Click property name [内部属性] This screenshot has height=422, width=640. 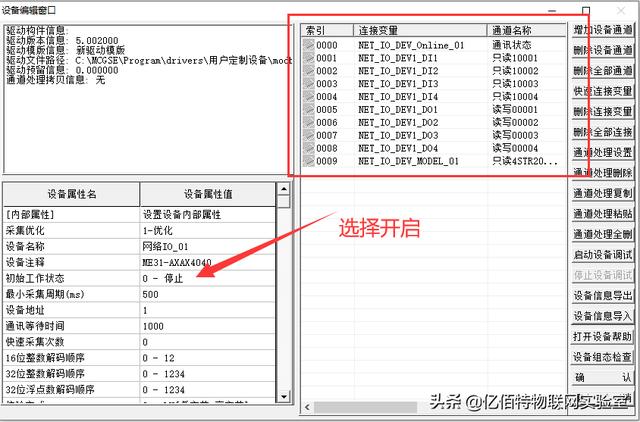29,215
